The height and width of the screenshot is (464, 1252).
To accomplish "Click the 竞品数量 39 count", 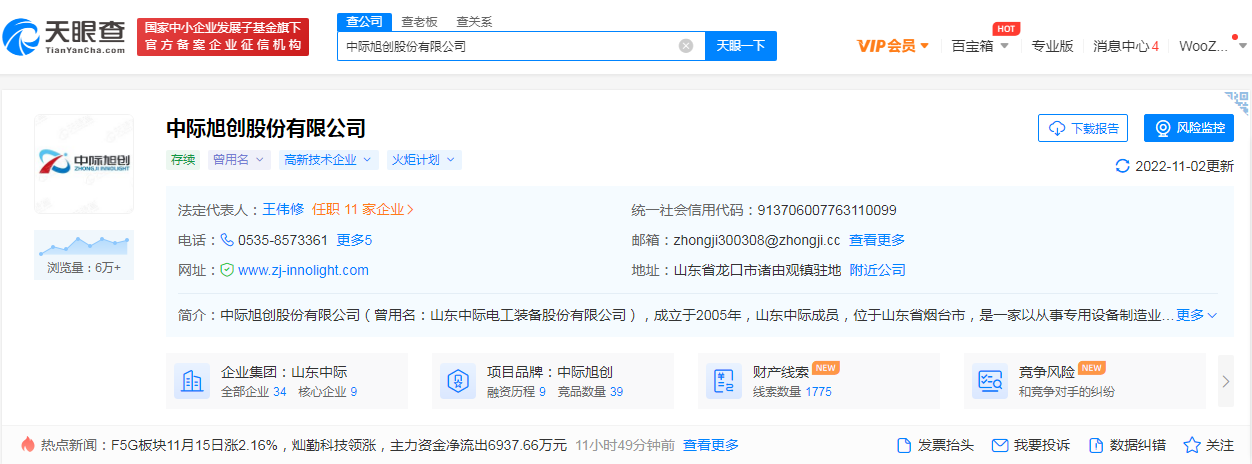I will pos(589,392).
